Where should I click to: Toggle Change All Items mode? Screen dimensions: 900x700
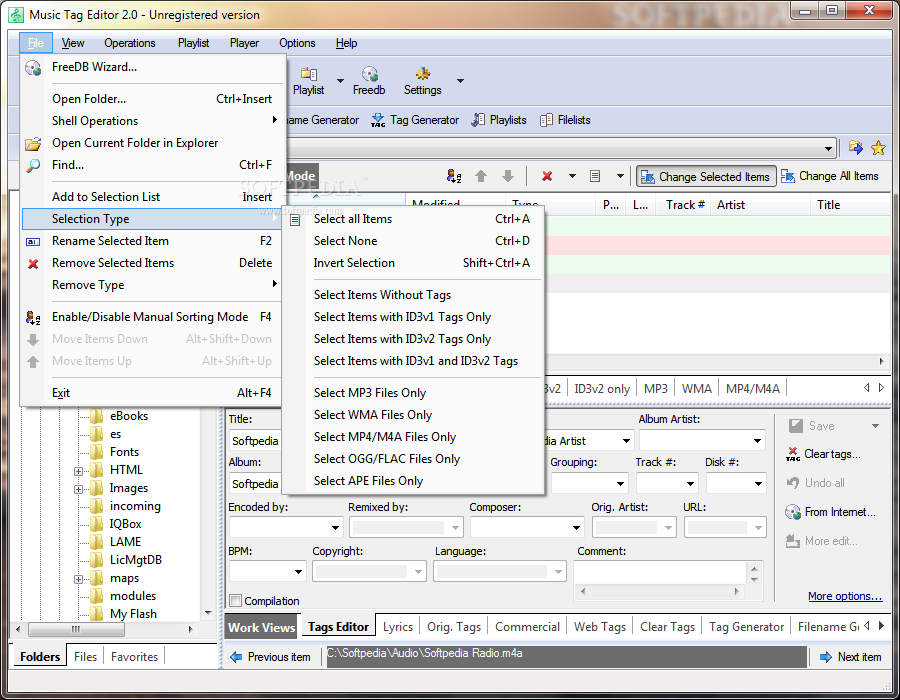(x=829, y=176)
